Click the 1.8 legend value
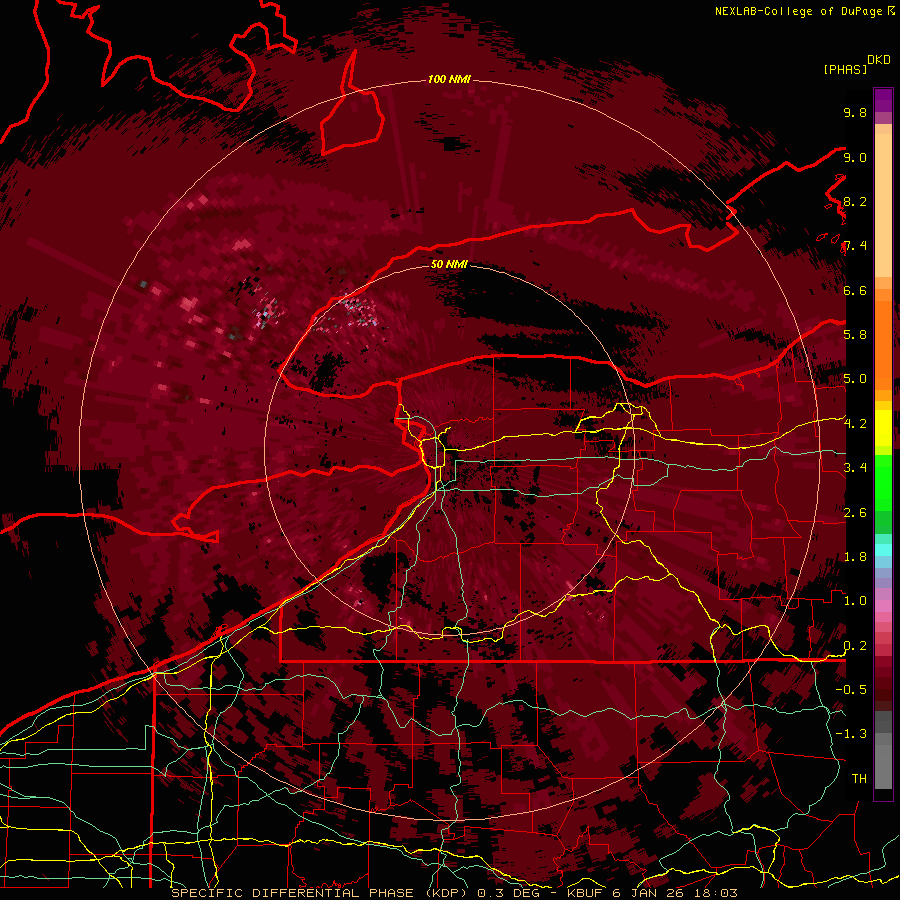The image size is (900, 900). tap(855, 557)
